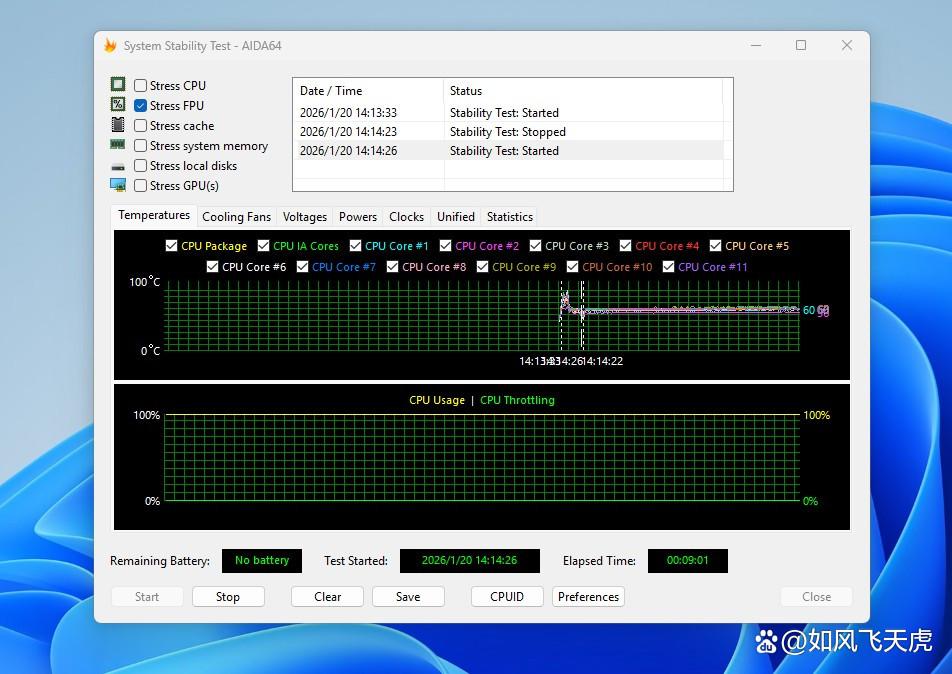Toggle the CPU Core #7 graph checkbox
The height and width of the screenshot is (674, 952).
302,267
